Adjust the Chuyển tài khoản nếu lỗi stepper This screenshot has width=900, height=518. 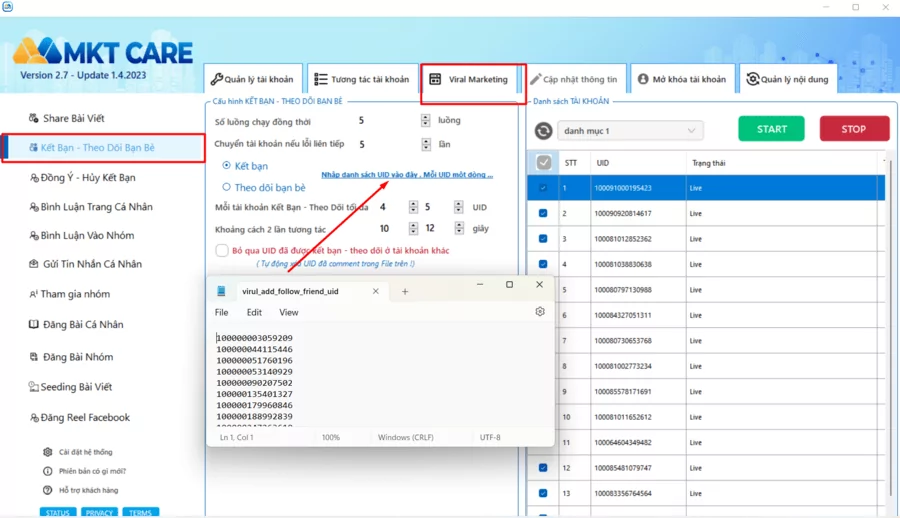[426, 144]
